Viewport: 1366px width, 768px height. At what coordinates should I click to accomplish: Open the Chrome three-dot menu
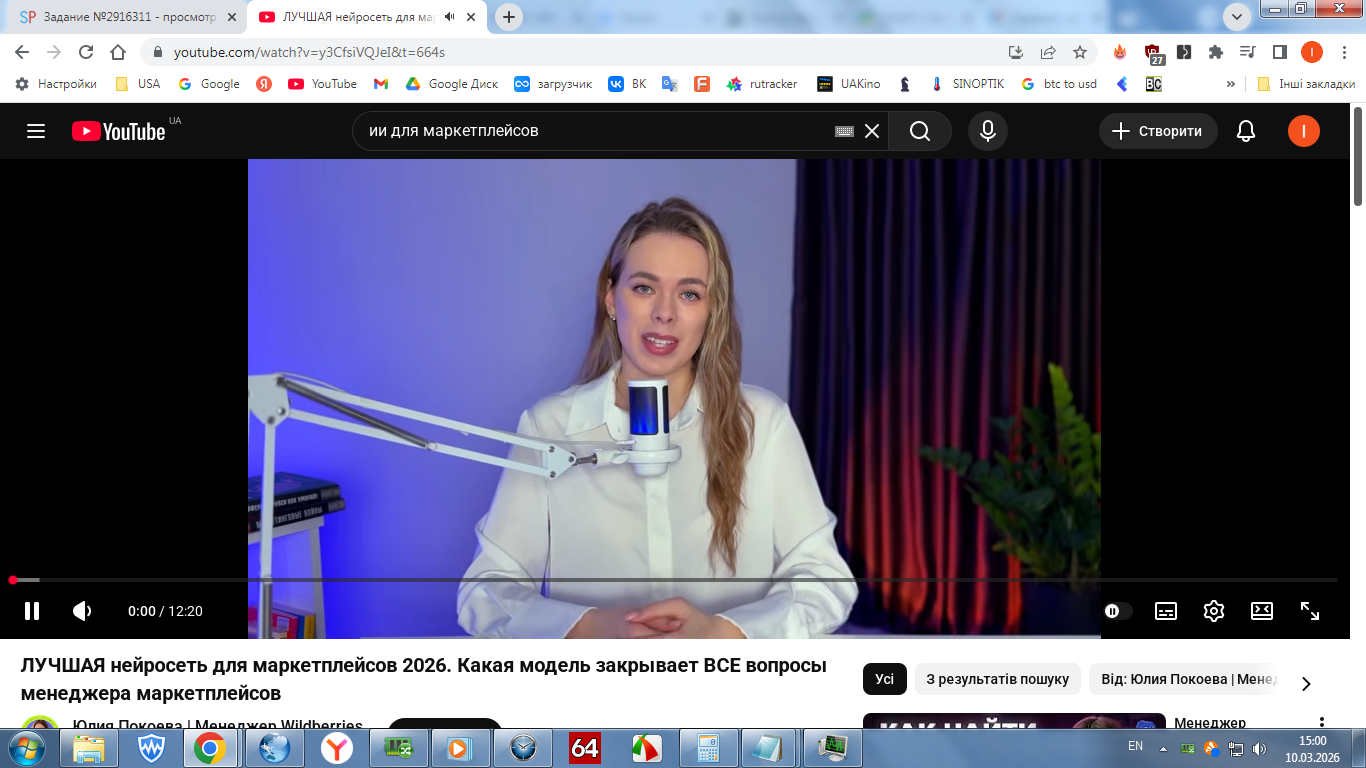coord(1344,52)
